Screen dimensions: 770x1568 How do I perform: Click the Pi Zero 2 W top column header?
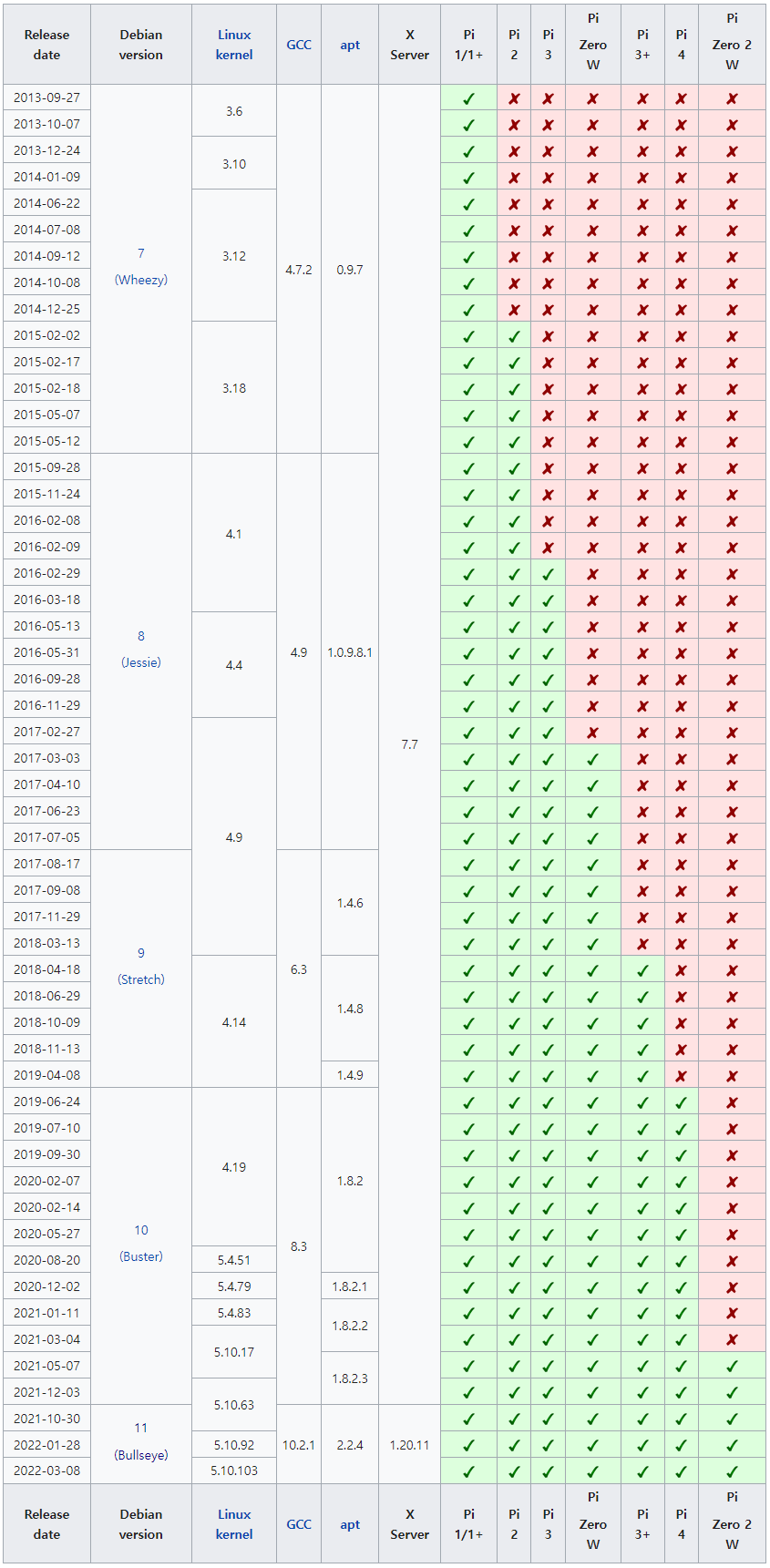733,45
